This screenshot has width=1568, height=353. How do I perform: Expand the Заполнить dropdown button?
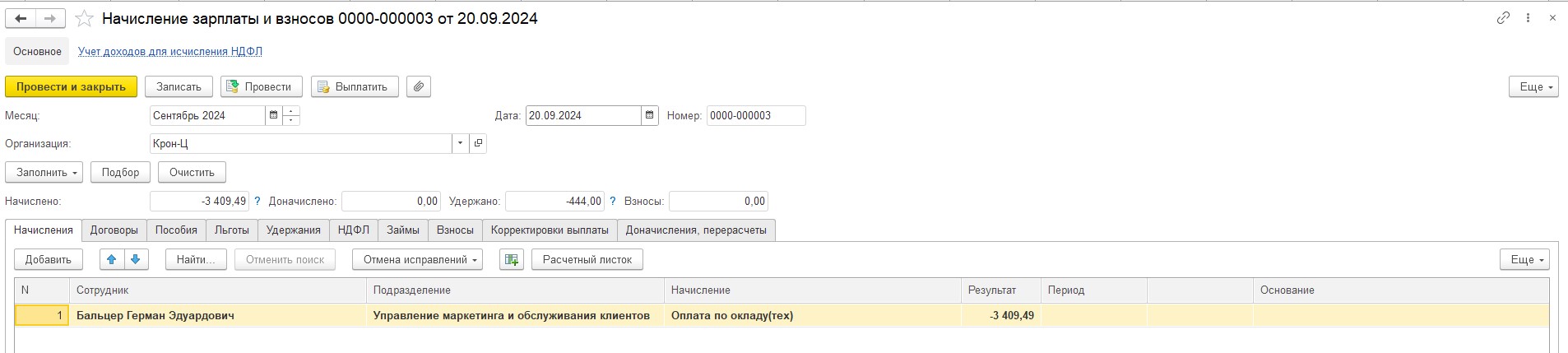[x=44, y=172]
